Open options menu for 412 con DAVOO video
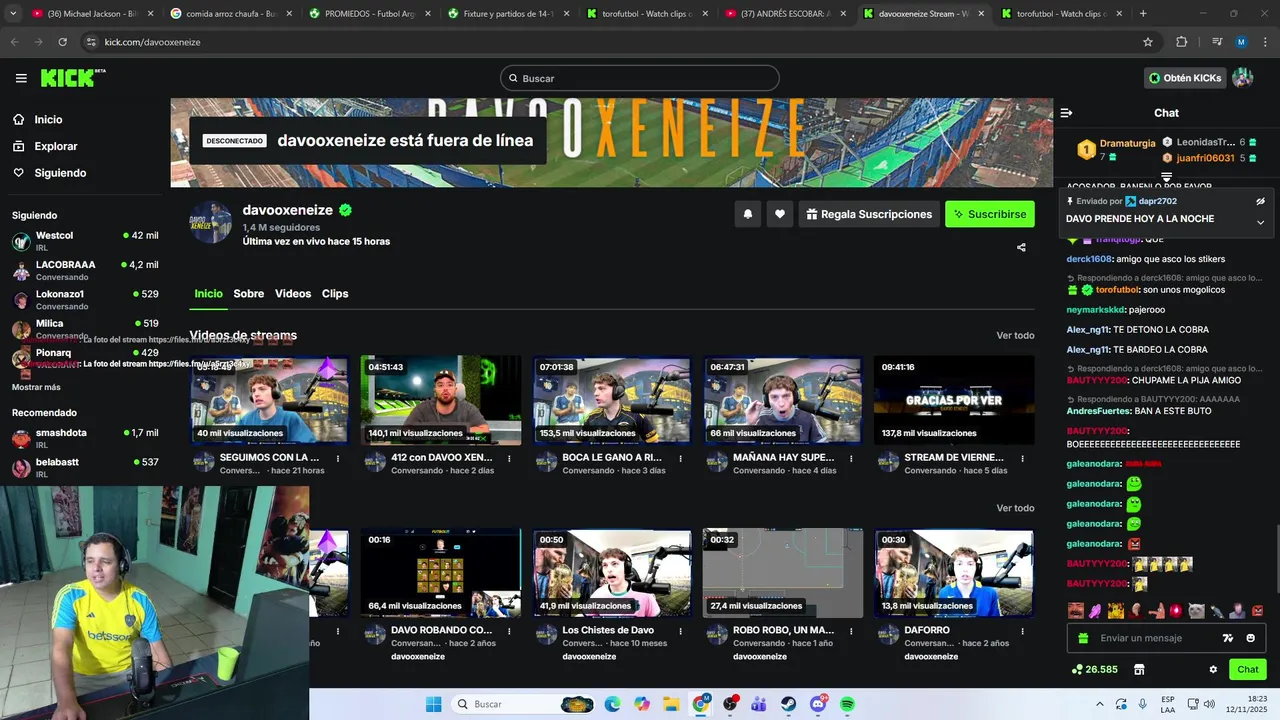 [x=509, y=459]
